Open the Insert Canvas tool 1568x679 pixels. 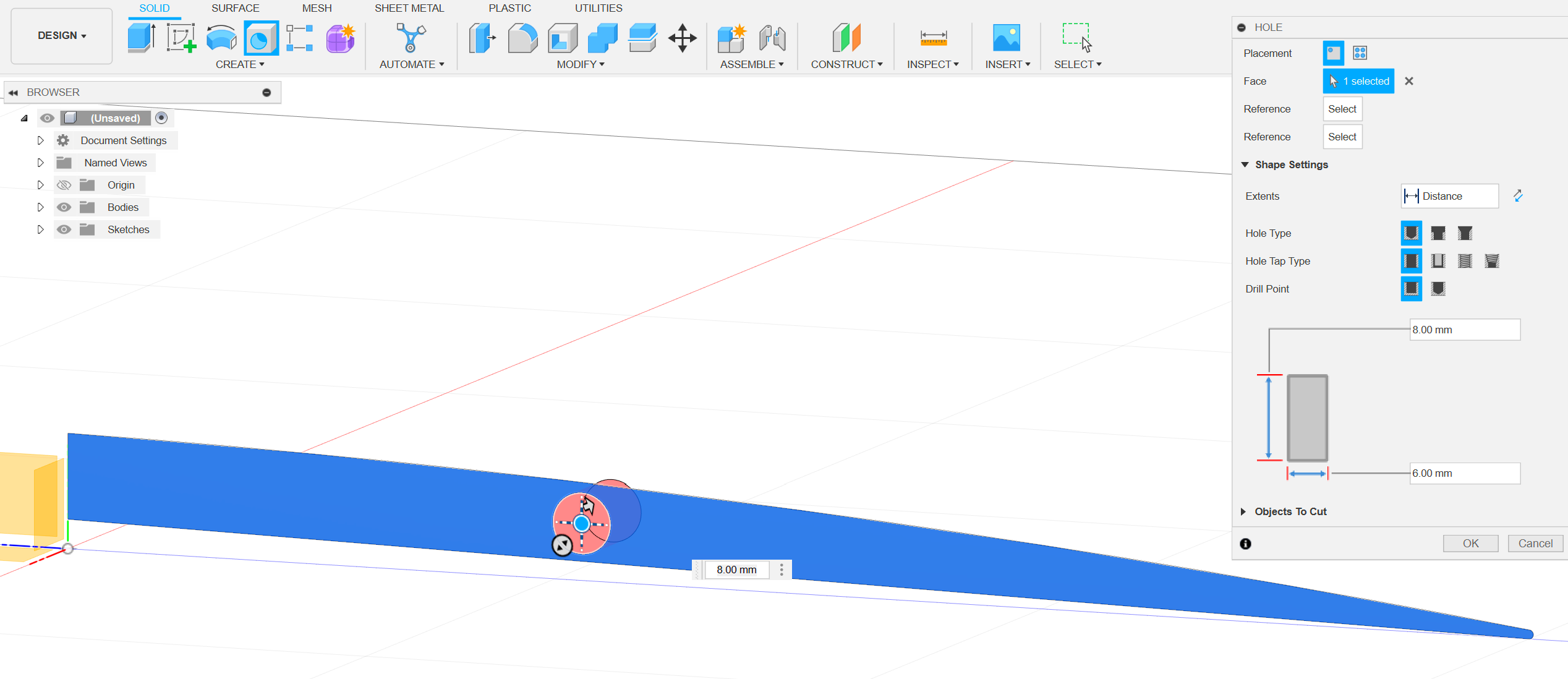[x=1007, y=37]
